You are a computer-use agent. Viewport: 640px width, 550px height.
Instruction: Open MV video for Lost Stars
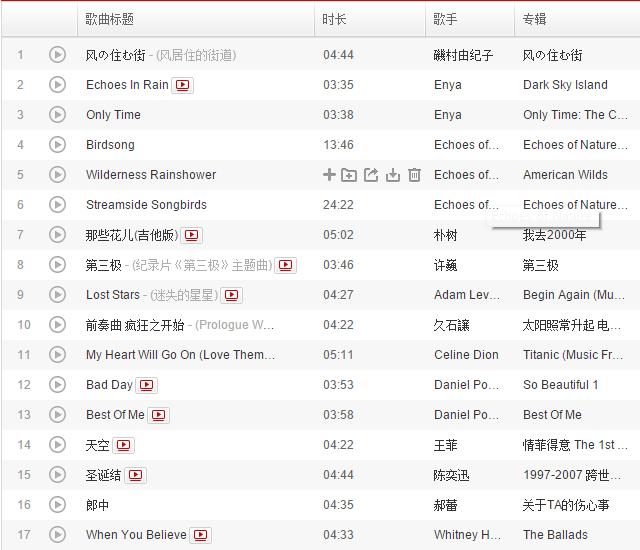231,295
